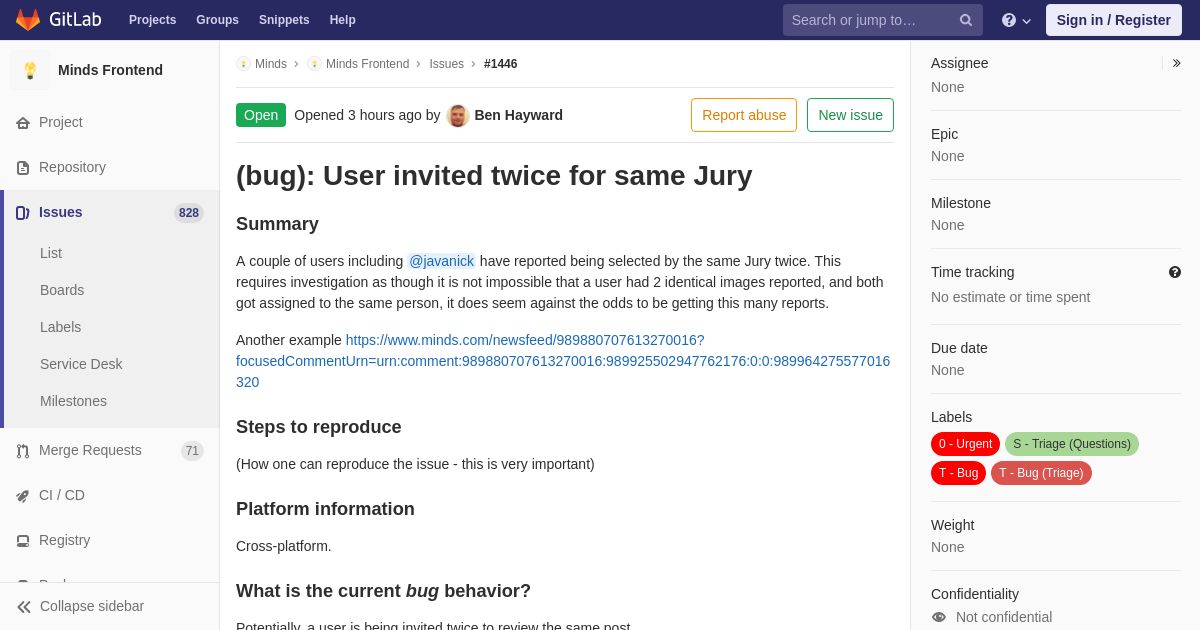The width and height of the screenshot is (1200, 630).
Task: Click the Merge Requests icon
Action: coord(23,451)
